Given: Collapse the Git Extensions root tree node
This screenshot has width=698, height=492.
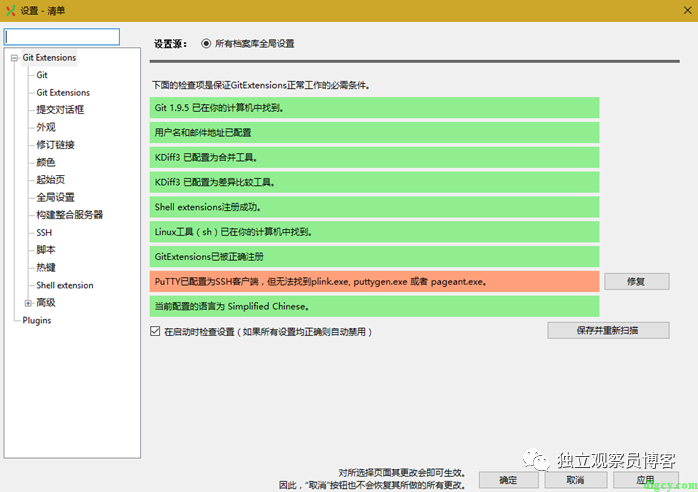Looking at the screenshot, I should [x=14, y=58].
